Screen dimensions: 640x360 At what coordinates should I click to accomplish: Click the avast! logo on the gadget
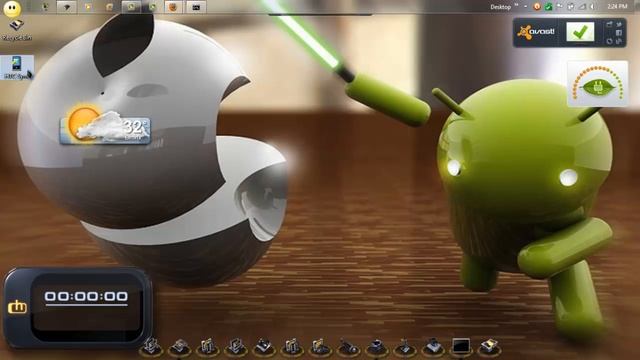536,32
